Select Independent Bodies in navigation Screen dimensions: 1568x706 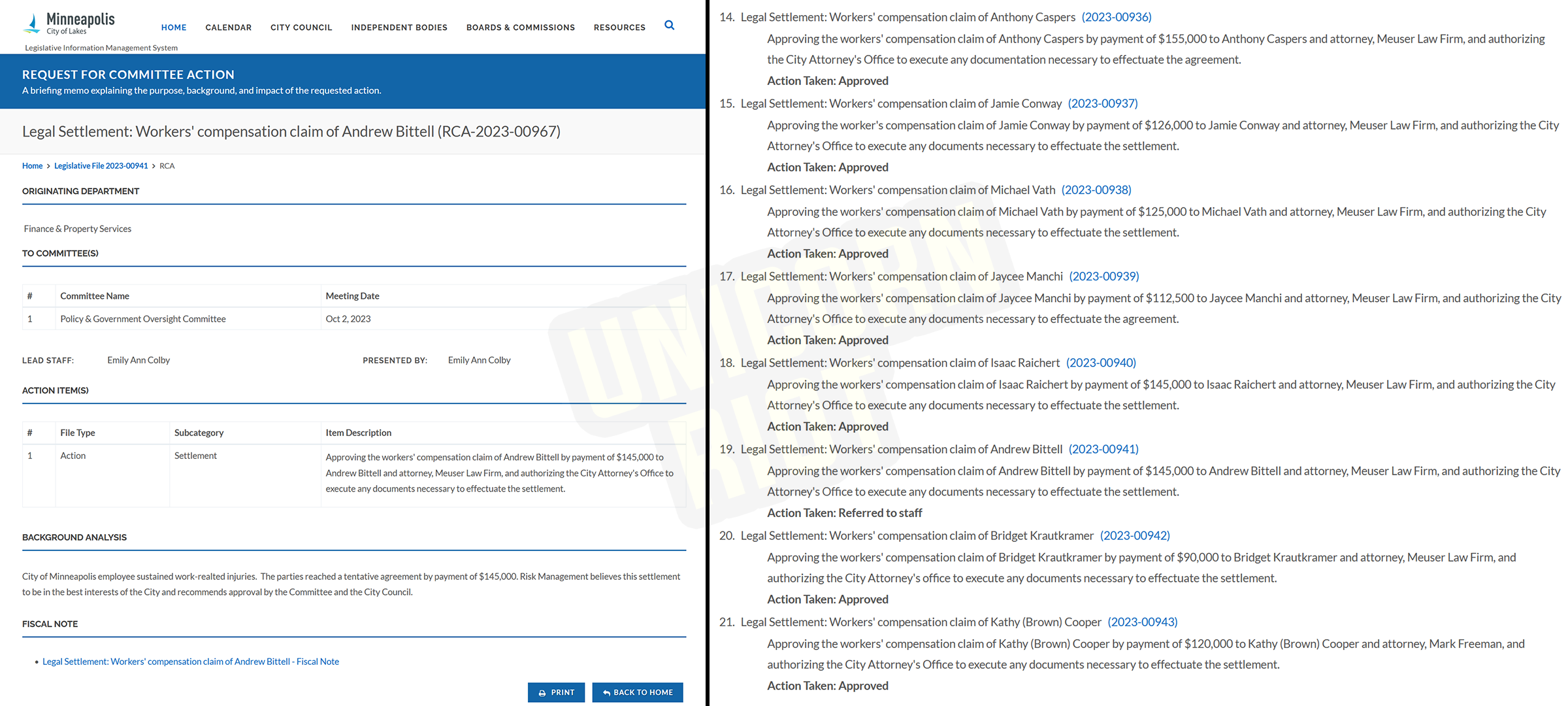click(x=399, y=27)
